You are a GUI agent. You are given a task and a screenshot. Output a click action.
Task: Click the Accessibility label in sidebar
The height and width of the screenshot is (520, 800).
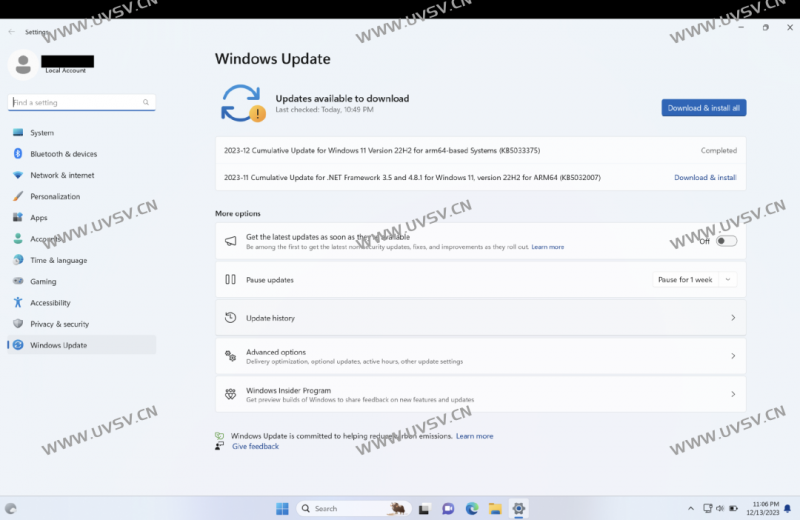tap(50, 303)
